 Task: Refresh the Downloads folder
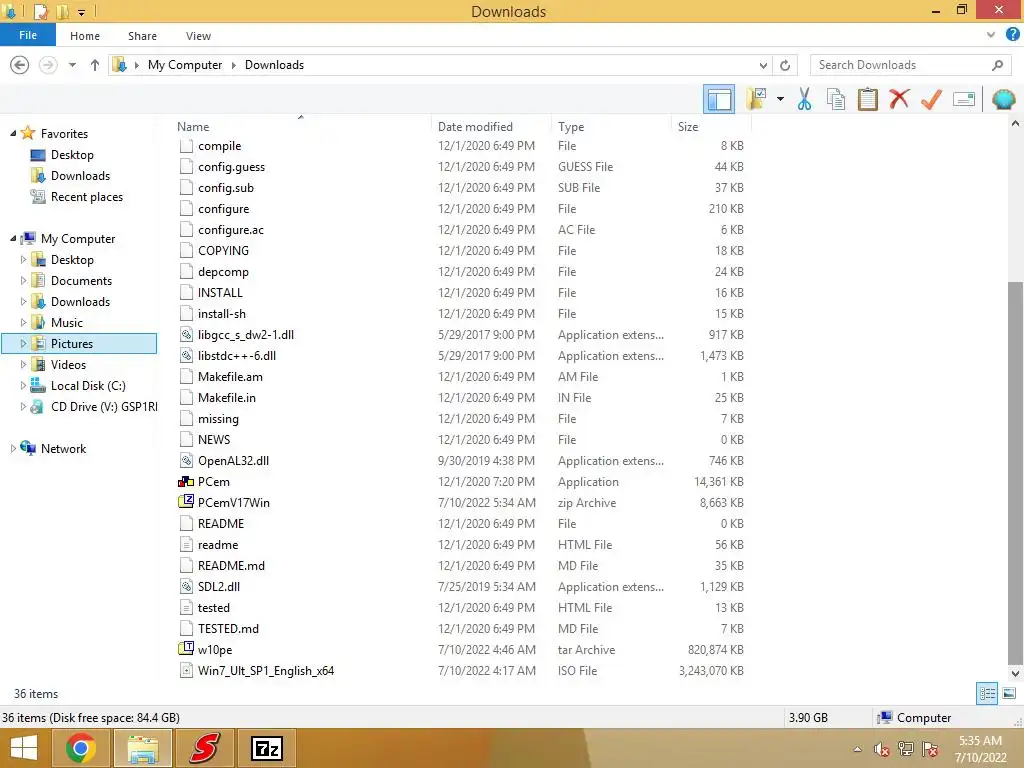pyautogui.click(x=785, y=65)
